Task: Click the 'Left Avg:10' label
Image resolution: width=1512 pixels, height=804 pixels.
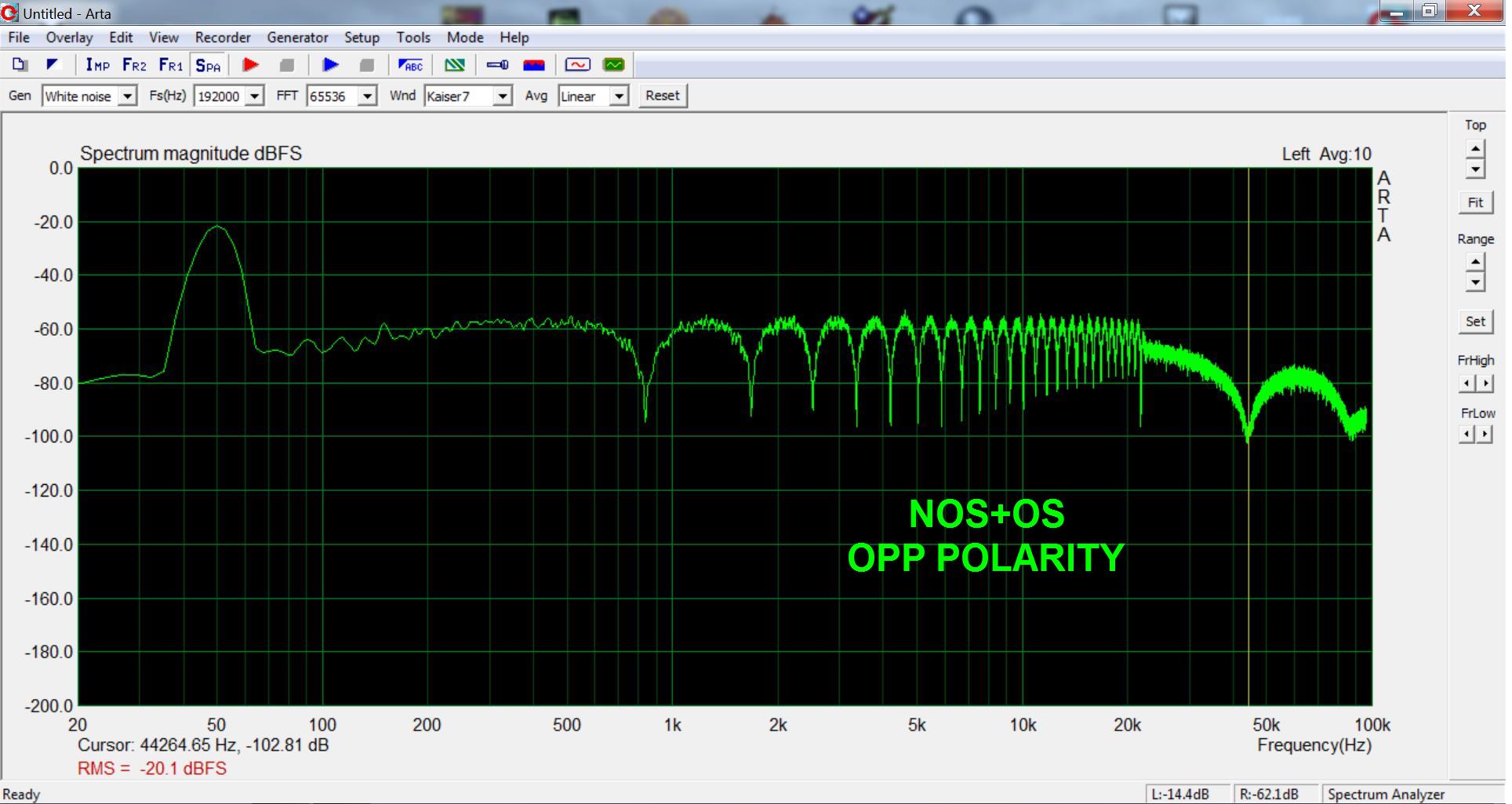Action: pyautogui.click(x=1326, y=155)
